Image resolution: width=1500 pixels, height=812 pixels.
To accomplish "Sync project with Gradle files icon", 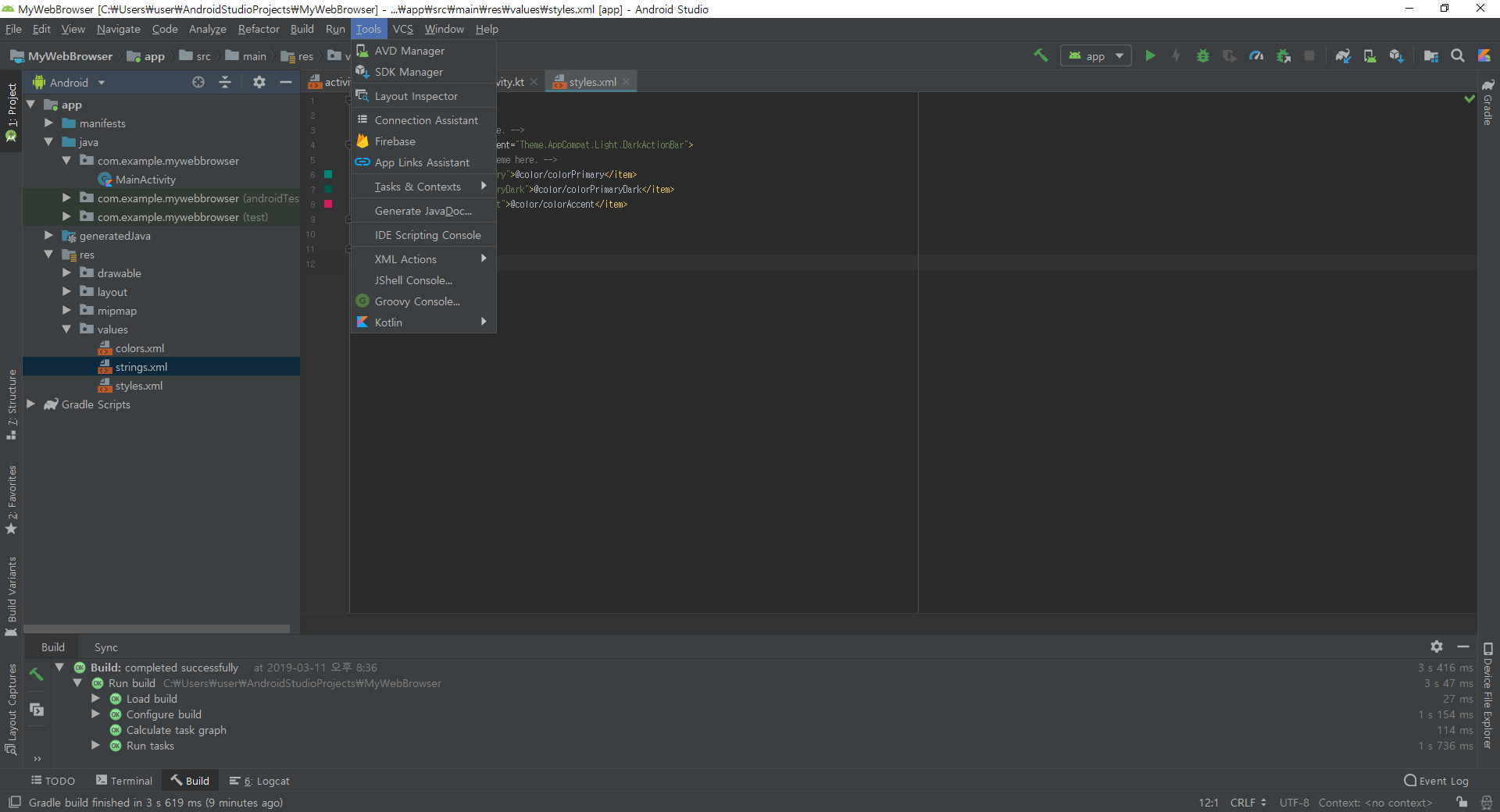I will click(x=1343, y=55).
